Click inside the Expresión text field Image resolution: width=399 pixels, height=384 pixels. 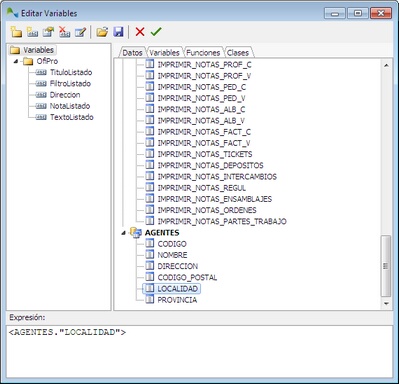tap(199, 352)
